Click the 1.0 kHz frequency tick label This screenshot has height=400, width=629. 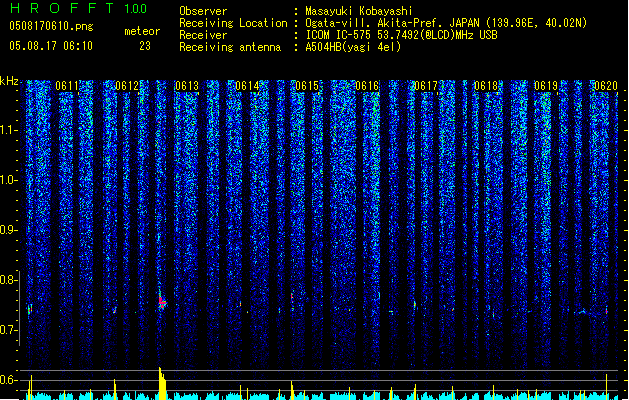(8, 180)
